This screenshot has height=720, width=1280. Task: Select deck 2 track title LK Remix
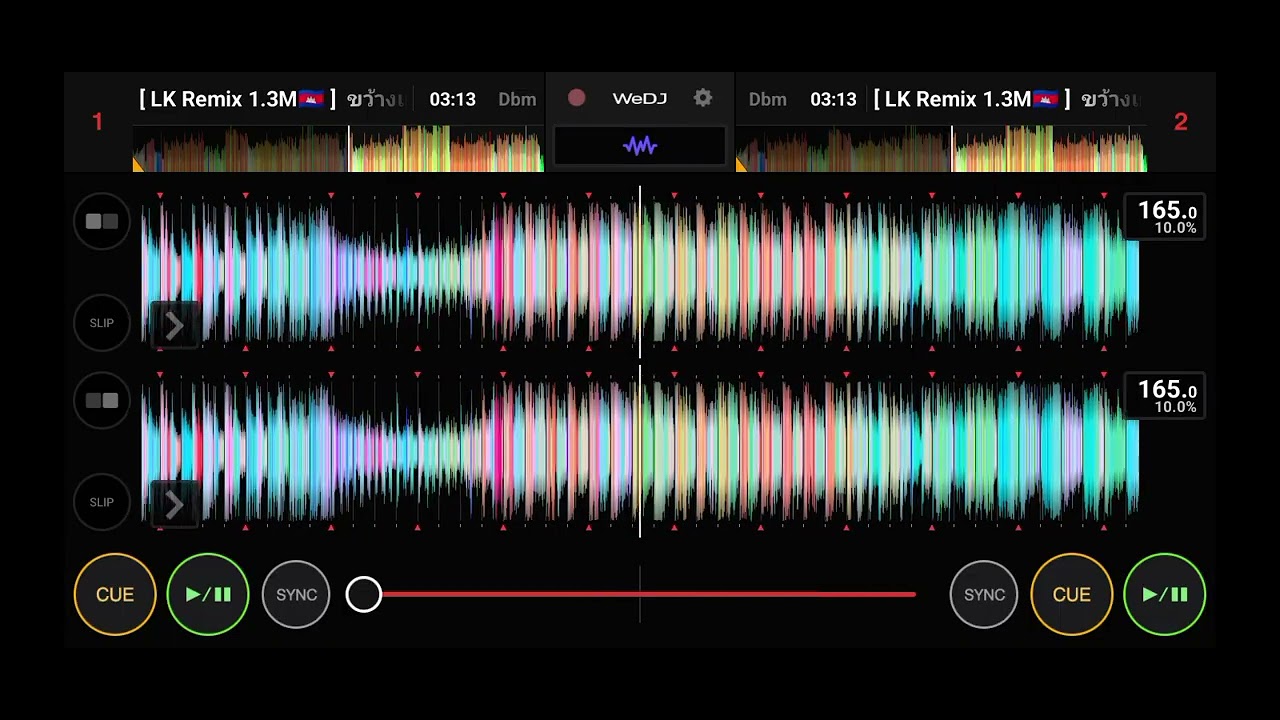(1005, 99)
